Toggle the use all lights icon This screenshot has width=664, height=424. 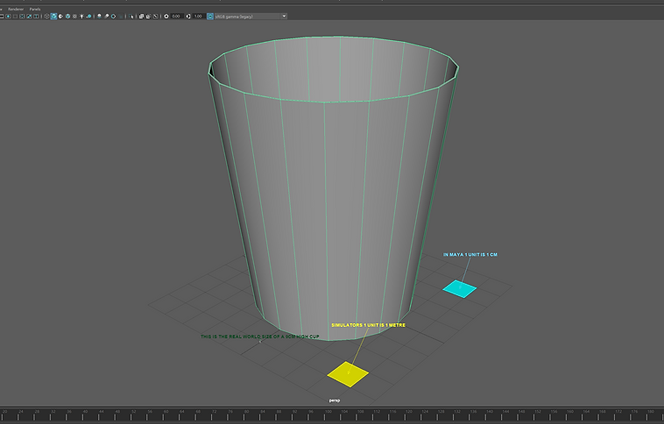pos(82,16)
